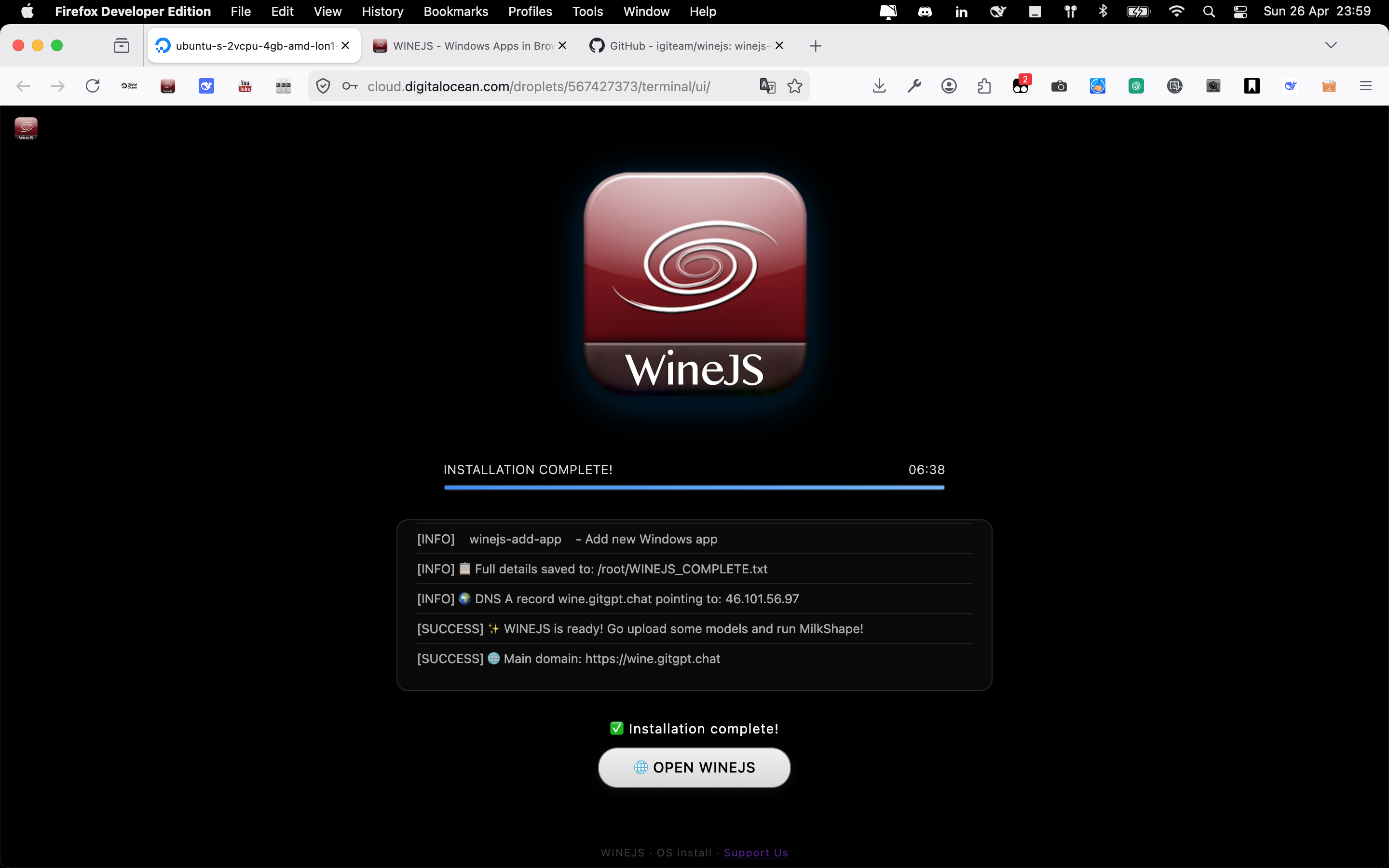
Task: Click the Discord menu bar icon
Action: [925, 12]
